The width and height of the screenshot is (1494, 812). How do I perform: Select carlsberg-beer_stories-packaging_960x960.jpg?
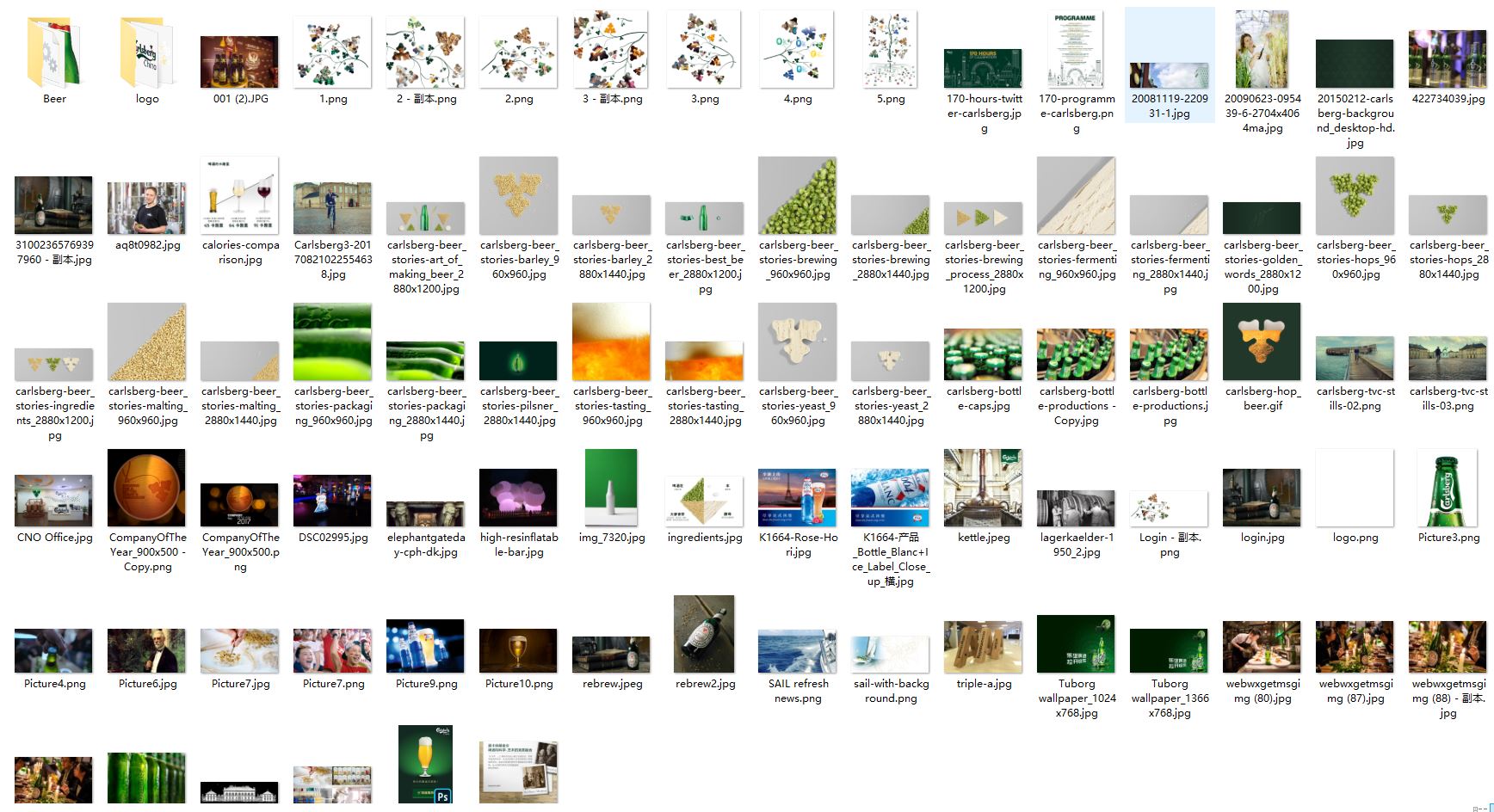tap(332, 341)
